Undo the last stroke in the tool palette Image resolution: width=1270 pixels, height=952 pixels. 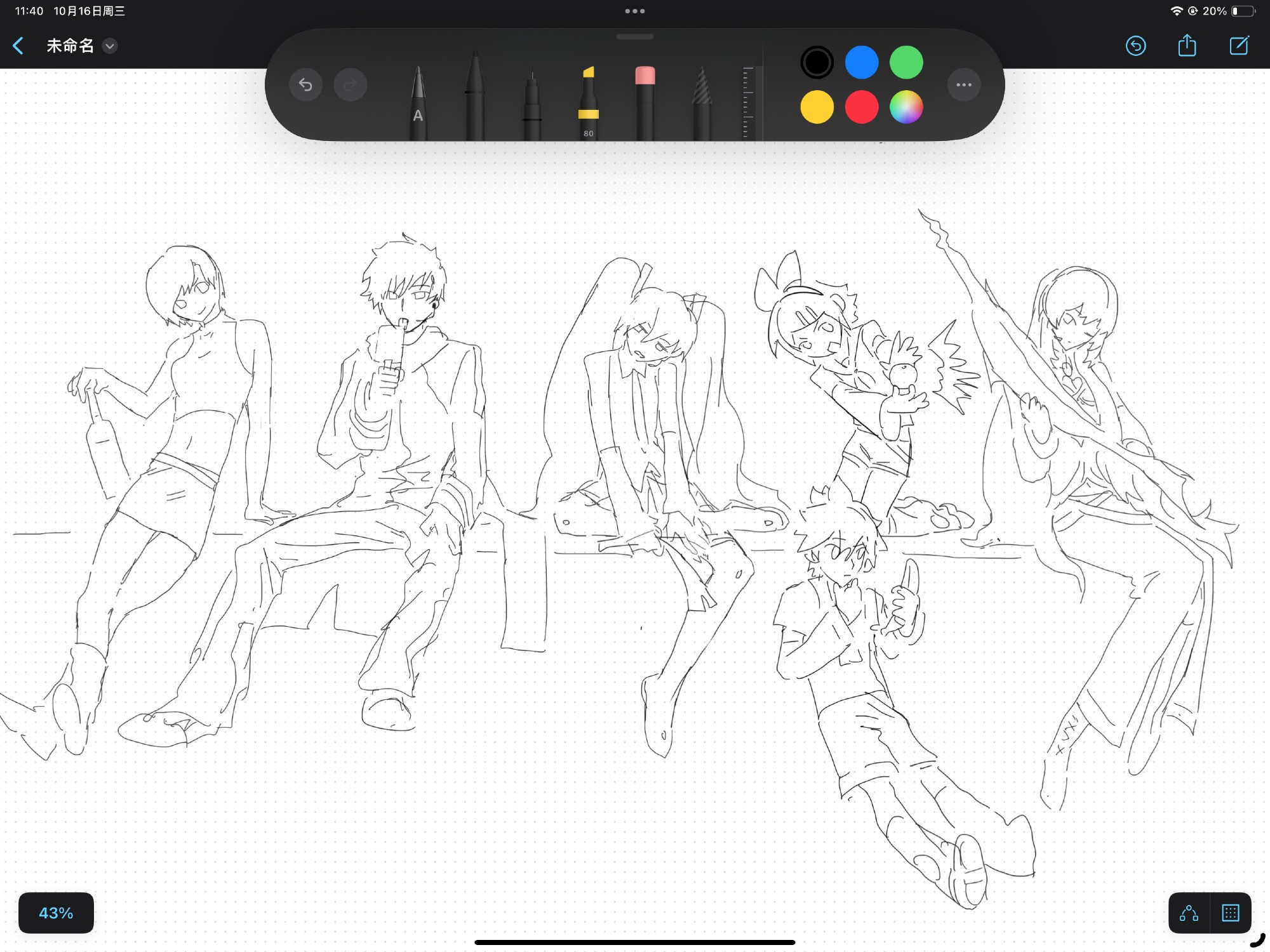click(305, 84)
